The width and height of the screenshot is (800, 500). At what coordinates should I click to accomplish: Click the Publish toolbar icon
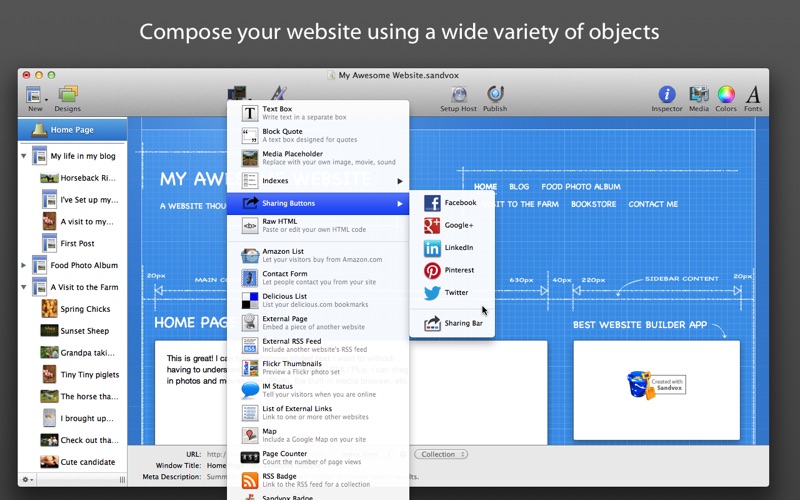pos(495,96)
